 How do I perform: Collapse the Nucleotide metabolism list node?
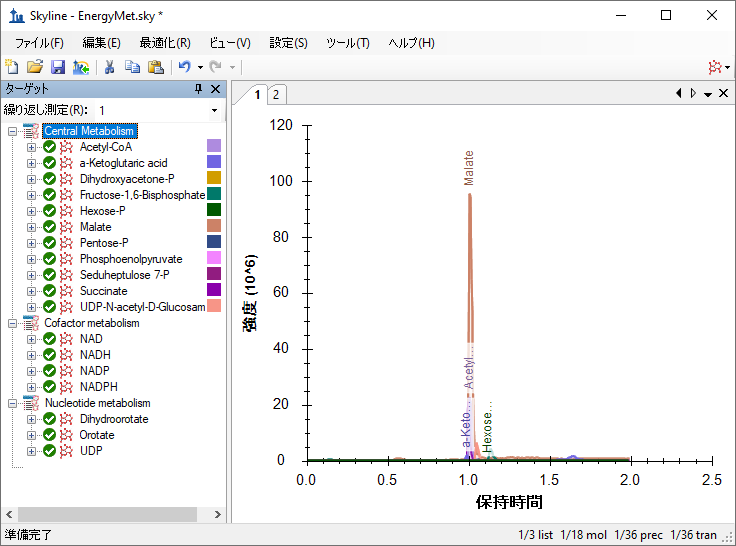(x=13, y=403)
